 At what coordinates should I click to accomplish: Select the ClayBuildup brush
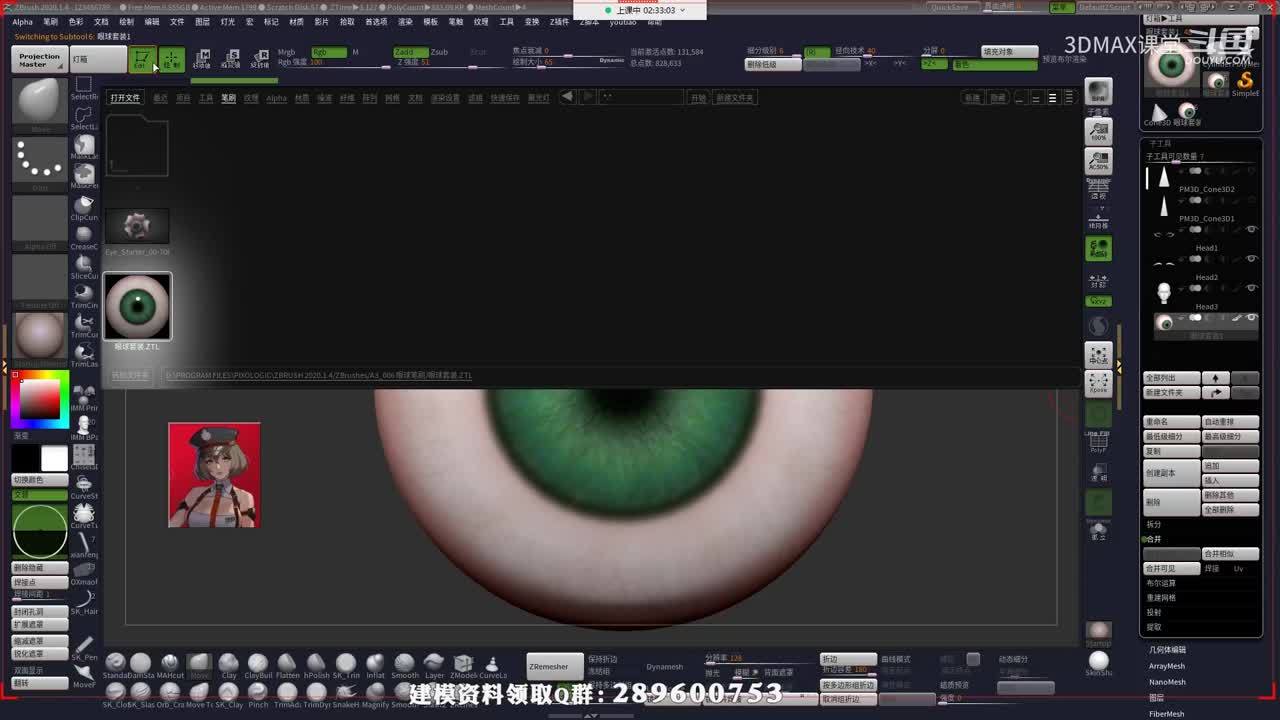click(258, 666)
